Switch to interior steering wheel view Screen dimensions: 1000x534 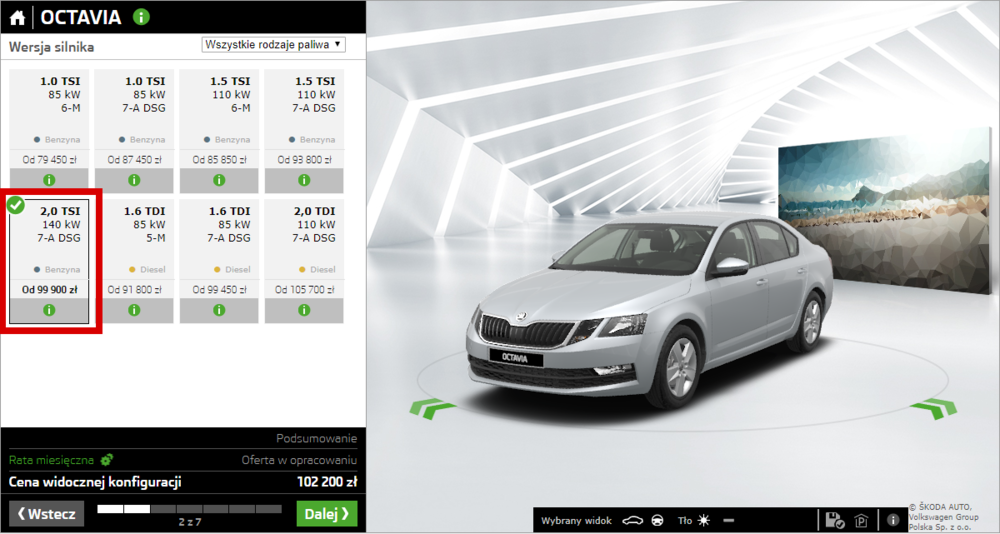pyautogui.click(x=658, y=521)
